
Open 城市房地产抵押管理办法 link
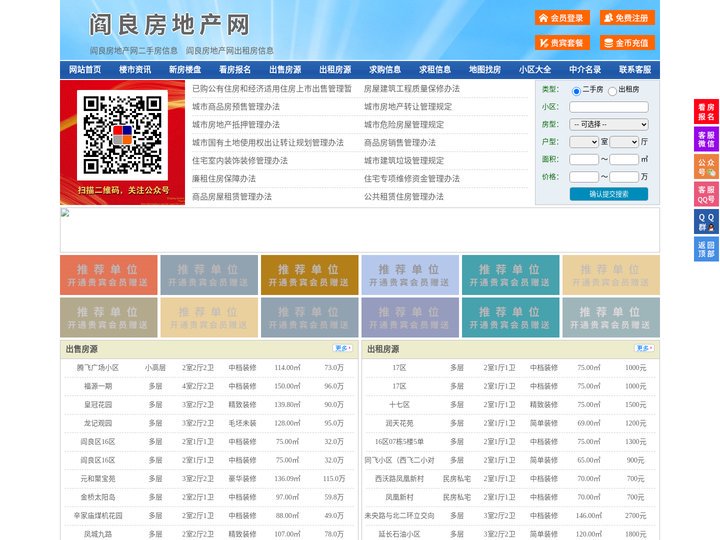click(x=236, y=124)
